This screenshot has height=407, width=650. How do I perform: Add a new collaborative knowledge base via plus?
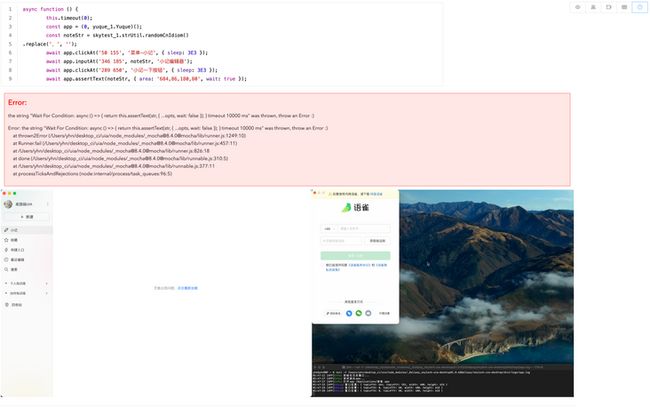point(46,293)
